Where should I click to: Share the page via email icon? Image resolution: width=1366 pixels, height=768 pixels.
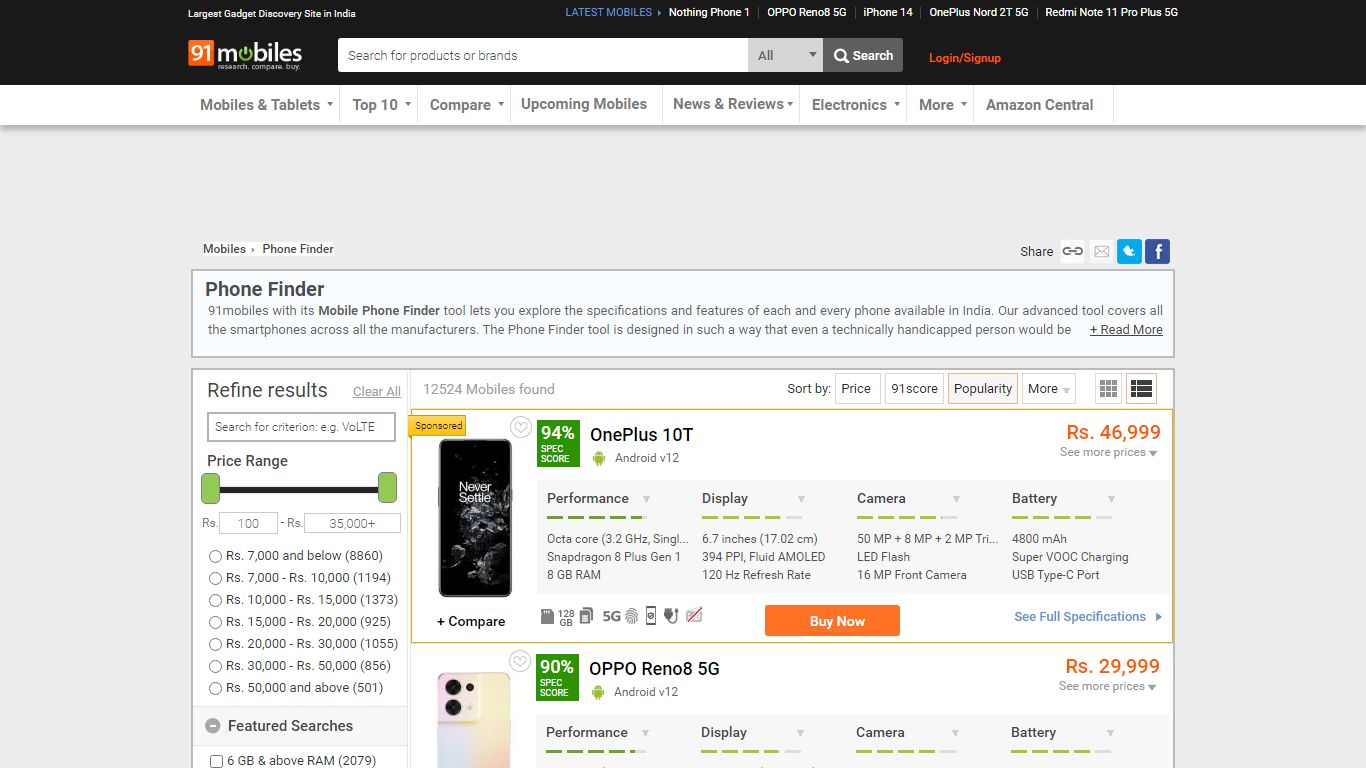click(x=1101, y=251)
